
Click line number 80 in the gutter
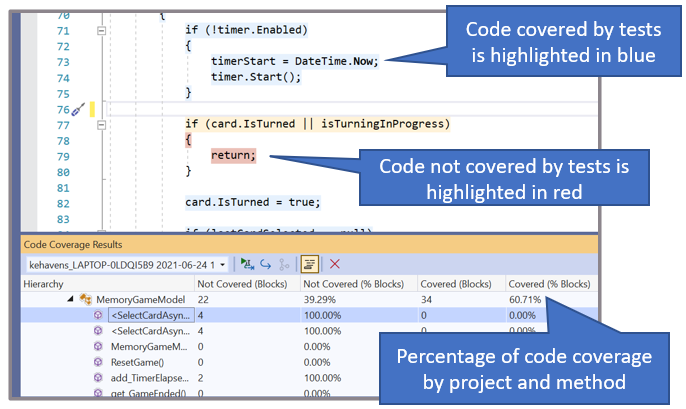coord(63,172)
